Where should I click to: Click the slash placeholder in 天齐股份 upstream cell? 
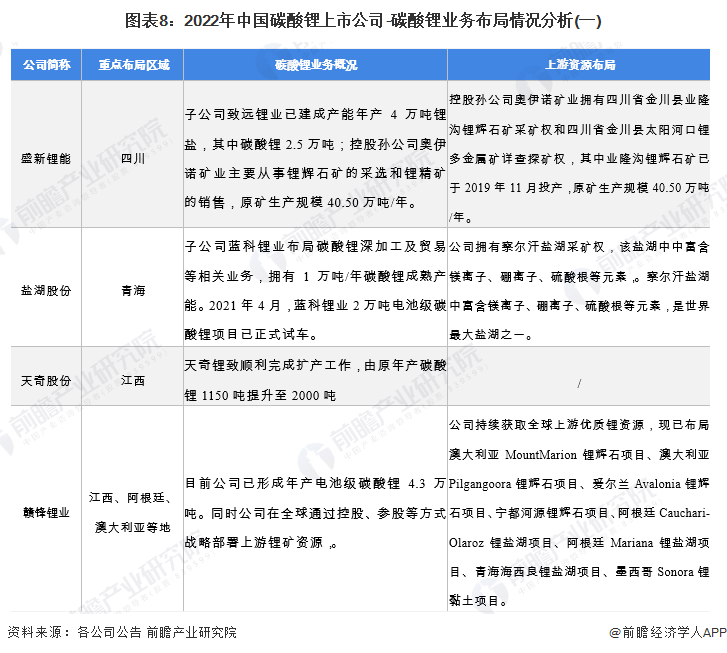[579, 384]
